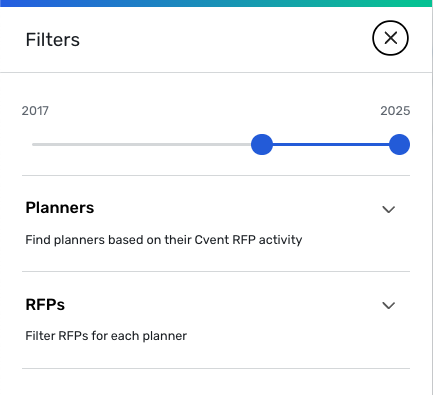Click the right year range slider handle

pyautogui.click(x=399, y=145)
